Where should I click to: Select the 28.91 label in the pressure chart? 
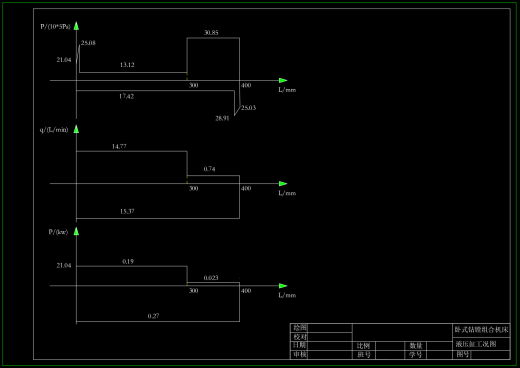click(222, 118)
